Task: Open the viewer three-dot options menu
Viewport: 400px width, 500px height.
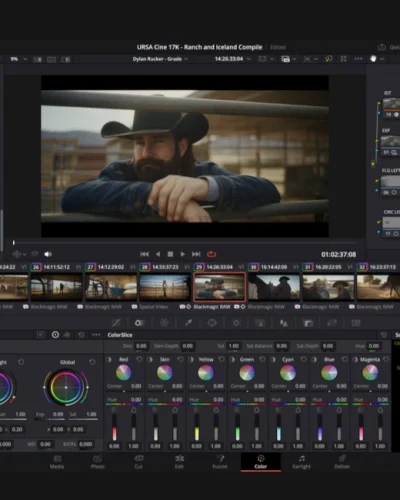Action: coord(358,59)
